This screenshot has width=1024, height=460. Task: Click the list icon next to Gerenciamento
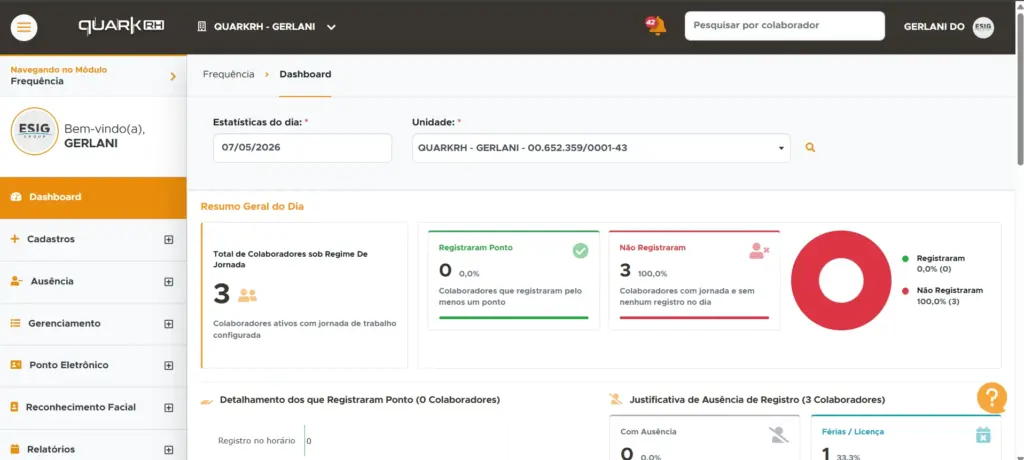tap(16, 323)
